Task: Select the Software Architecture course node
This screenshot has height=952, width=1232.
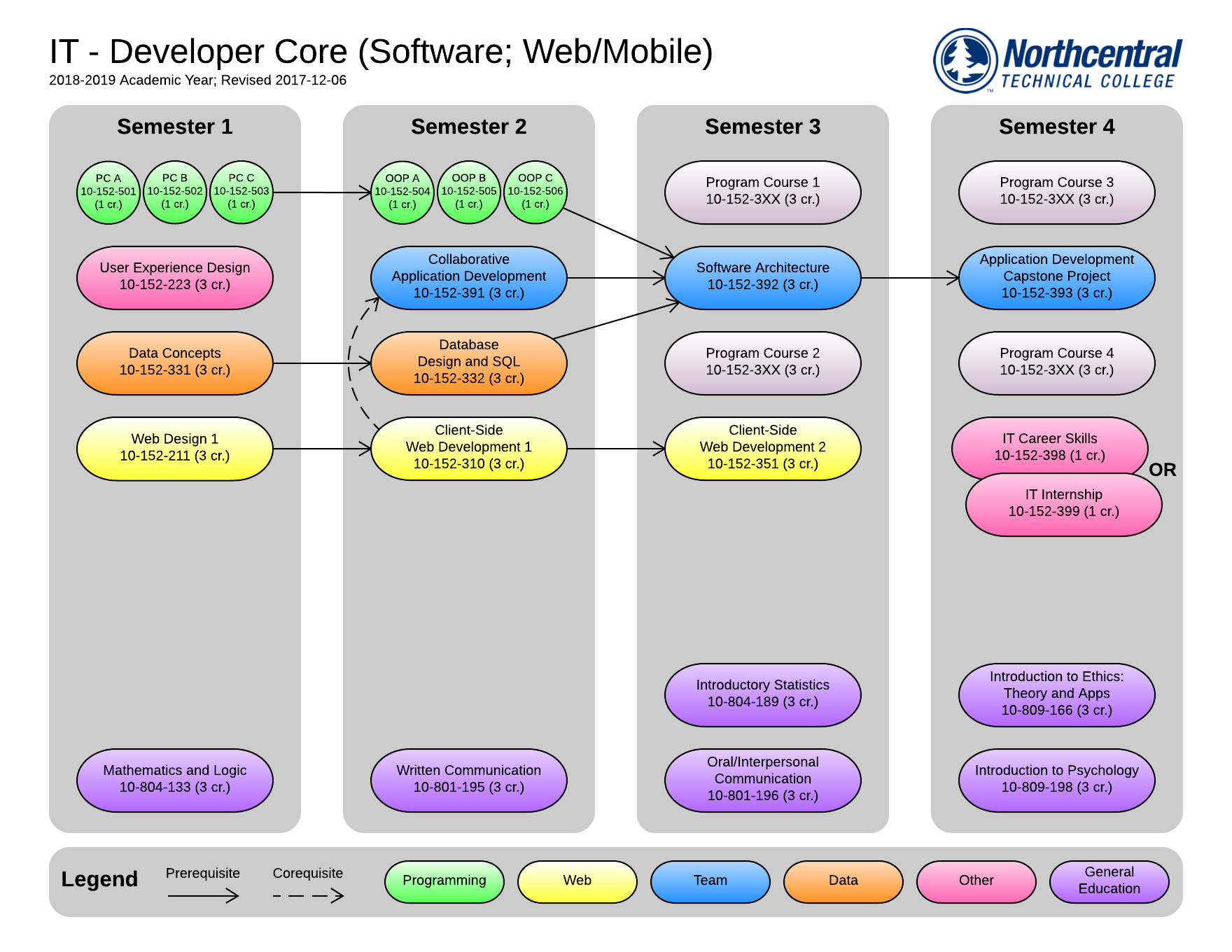Action: tap(762, 277)
